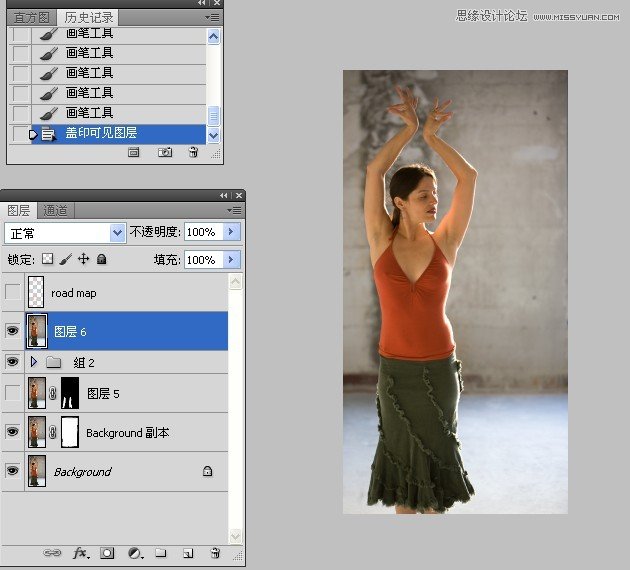630x570 pixels.
Task: Create new adjustment layer icon
Action: [135, 553]
